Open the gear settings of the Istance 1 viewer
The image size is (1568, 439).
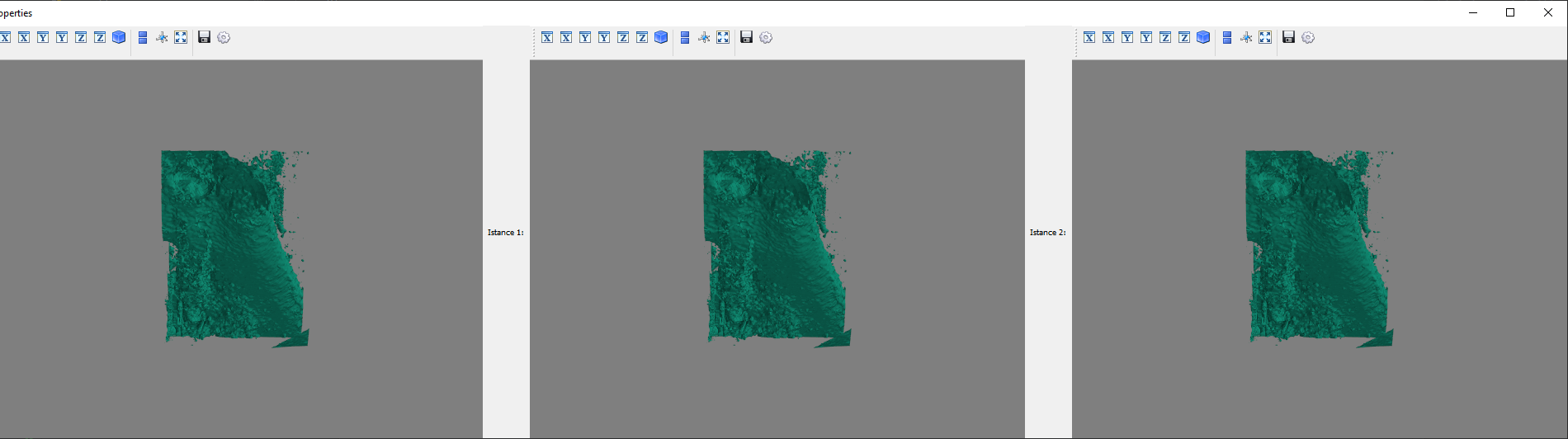766,37
